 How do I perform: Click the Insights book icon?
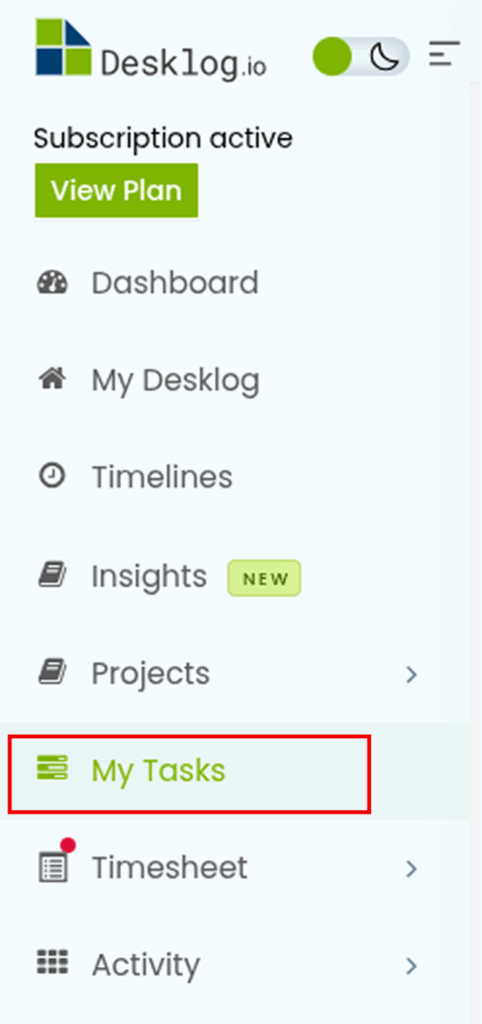pyautogui.click(x=52, y=576)
